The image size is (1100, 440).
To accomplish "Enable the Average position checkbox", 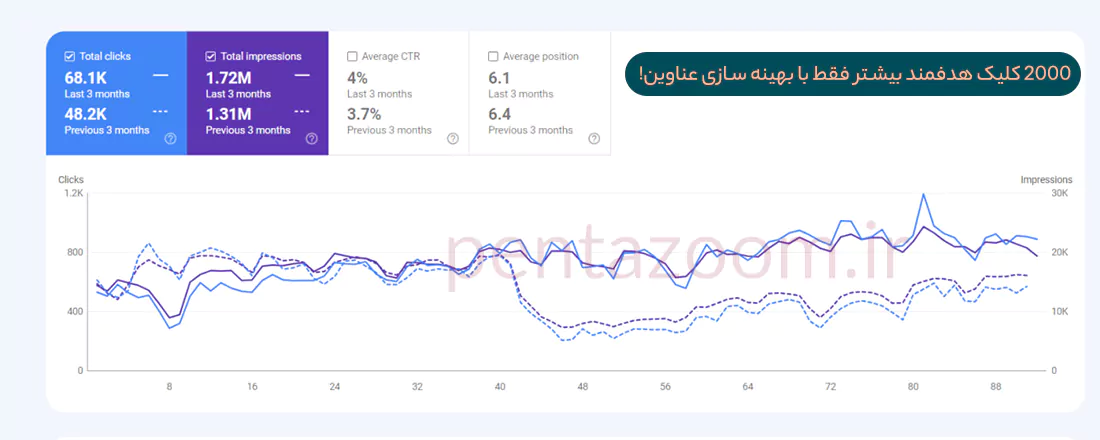I will [493, 57].
